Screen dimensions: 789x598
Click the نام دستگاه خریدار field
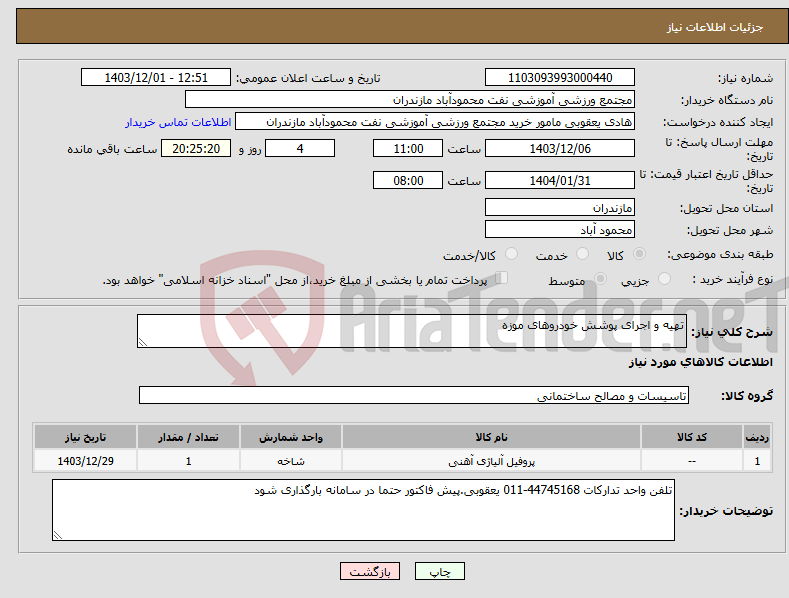pyautogui.click(x=410, y=100)
